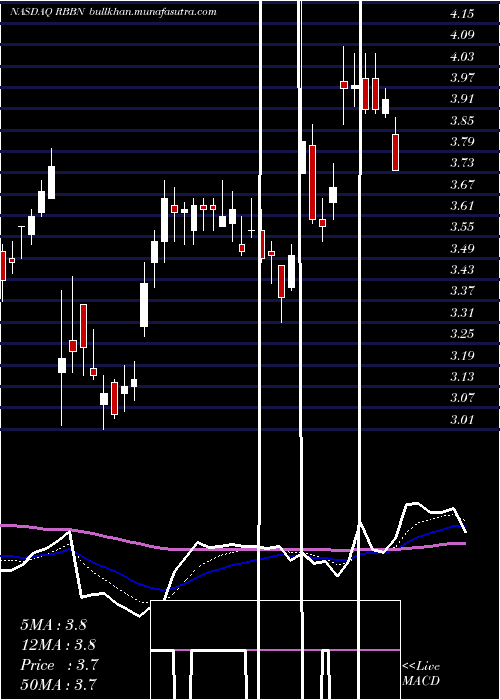The height and width of the screenshot is (700, 500).
Task: Click the 5MA : 3.8 readout
Action: click(x=53, y=625)
